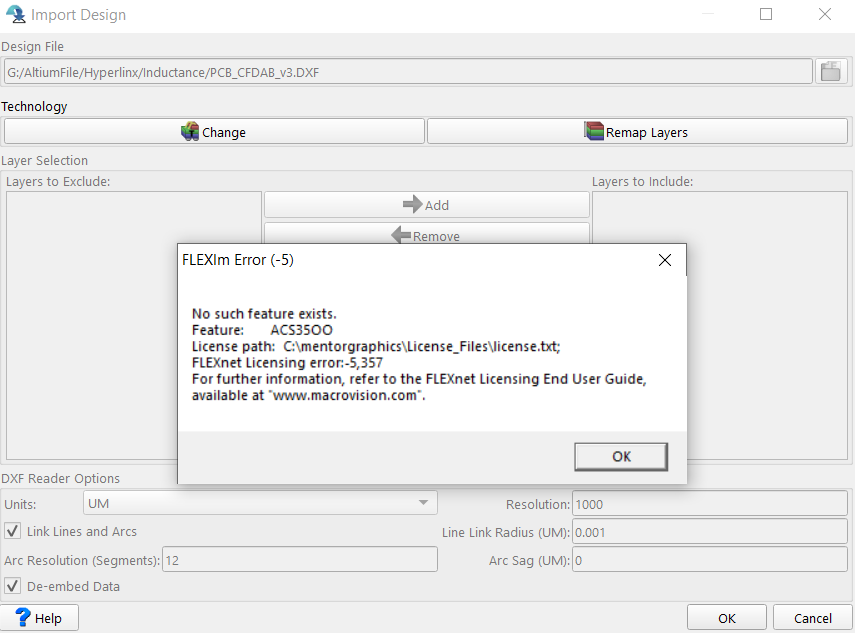Viewport: 855px width, 633px height.
Task: Click OK at bottom of Import Design
Action: pos(727,618)
